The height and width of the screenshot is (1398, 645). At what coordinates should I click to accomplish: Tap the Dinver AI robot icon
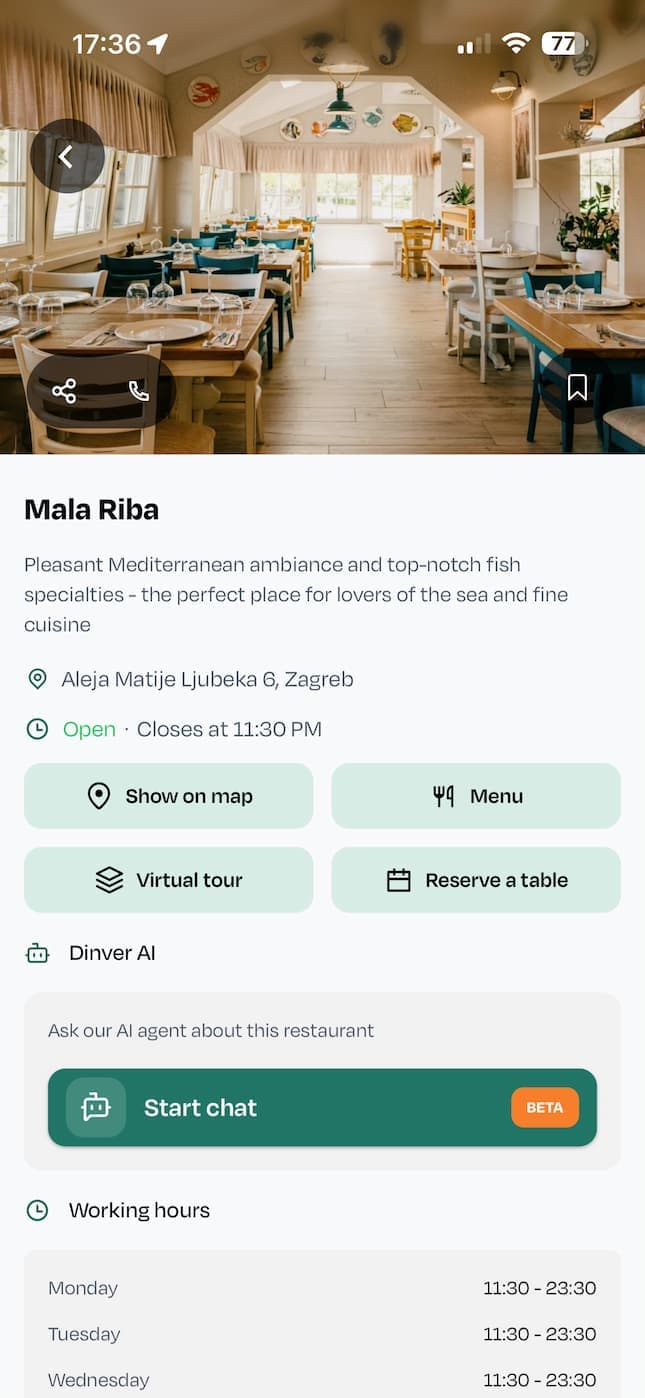pyautogui.click(x=36, y=953)
